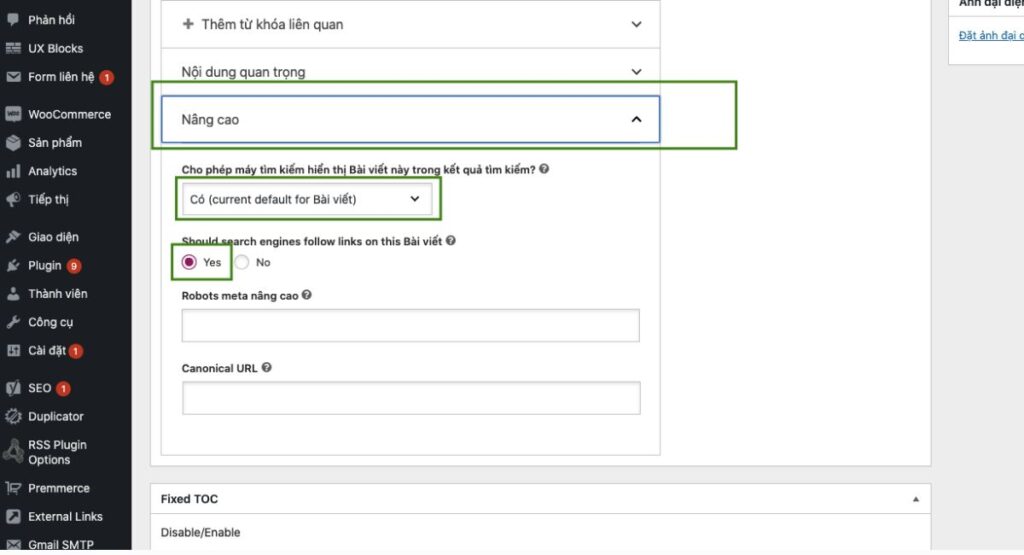Open search visibility dropdown showing Có
This screenshot has width=1024, height=555.
306,199
